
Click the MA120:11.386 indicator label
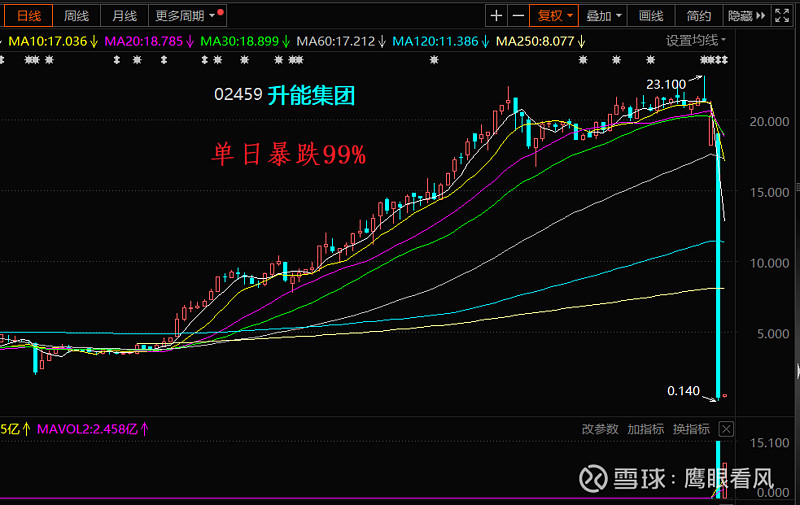[x=440, y=41]
